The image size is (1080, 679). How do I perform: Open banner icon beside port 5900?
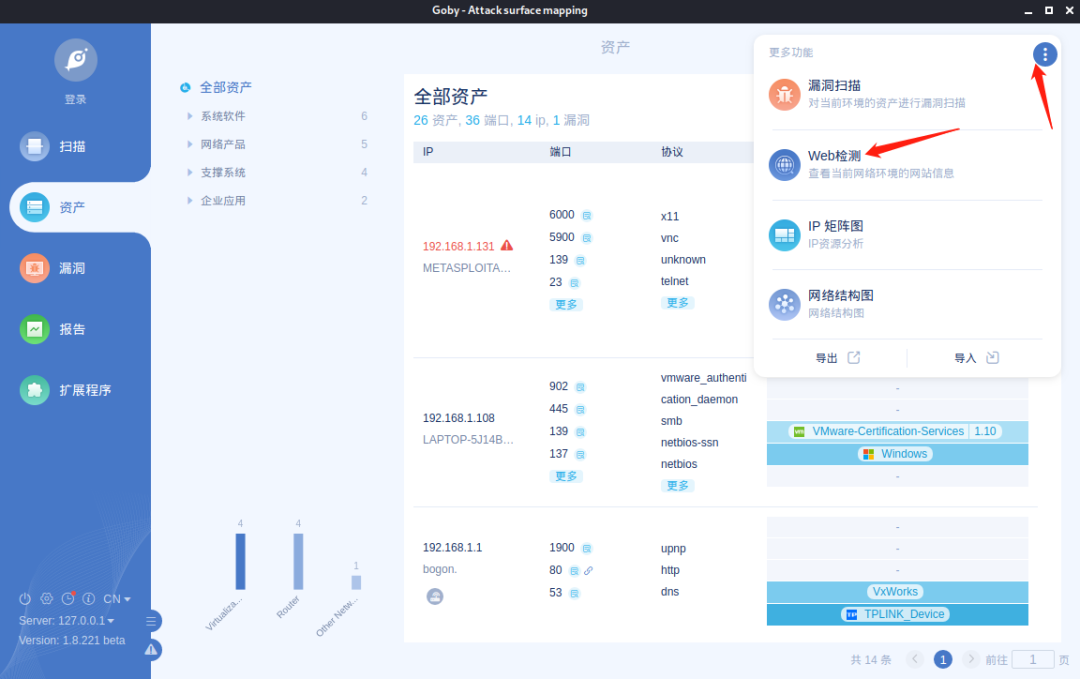587,238
